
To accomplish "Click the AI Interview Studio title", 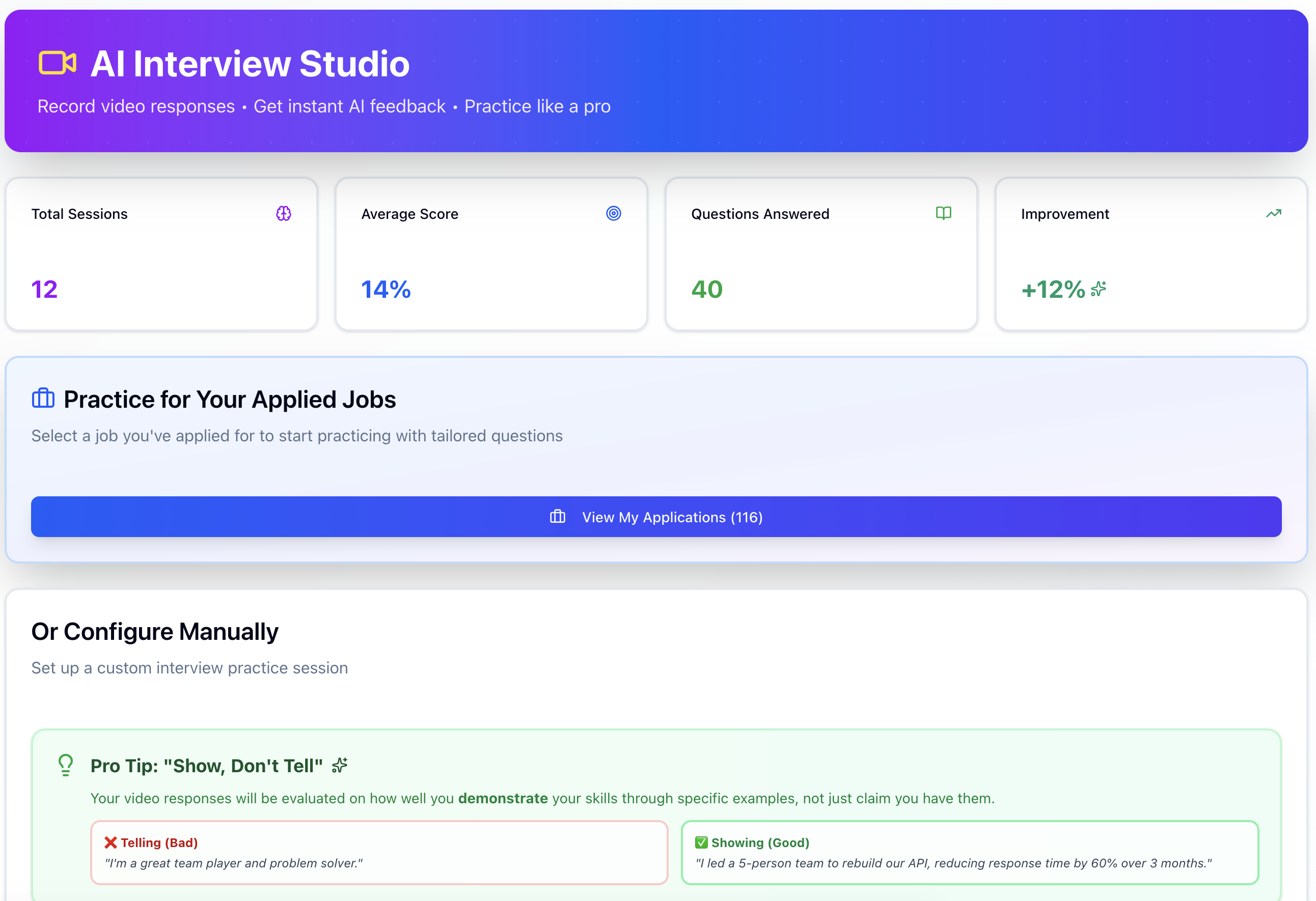I will [250, 64].
